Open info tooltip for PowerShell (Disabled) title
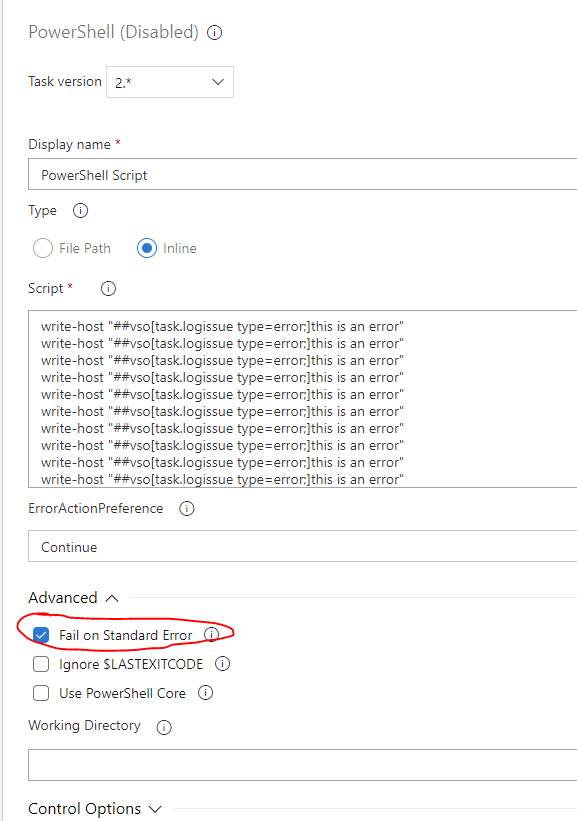 coord(214,31)
